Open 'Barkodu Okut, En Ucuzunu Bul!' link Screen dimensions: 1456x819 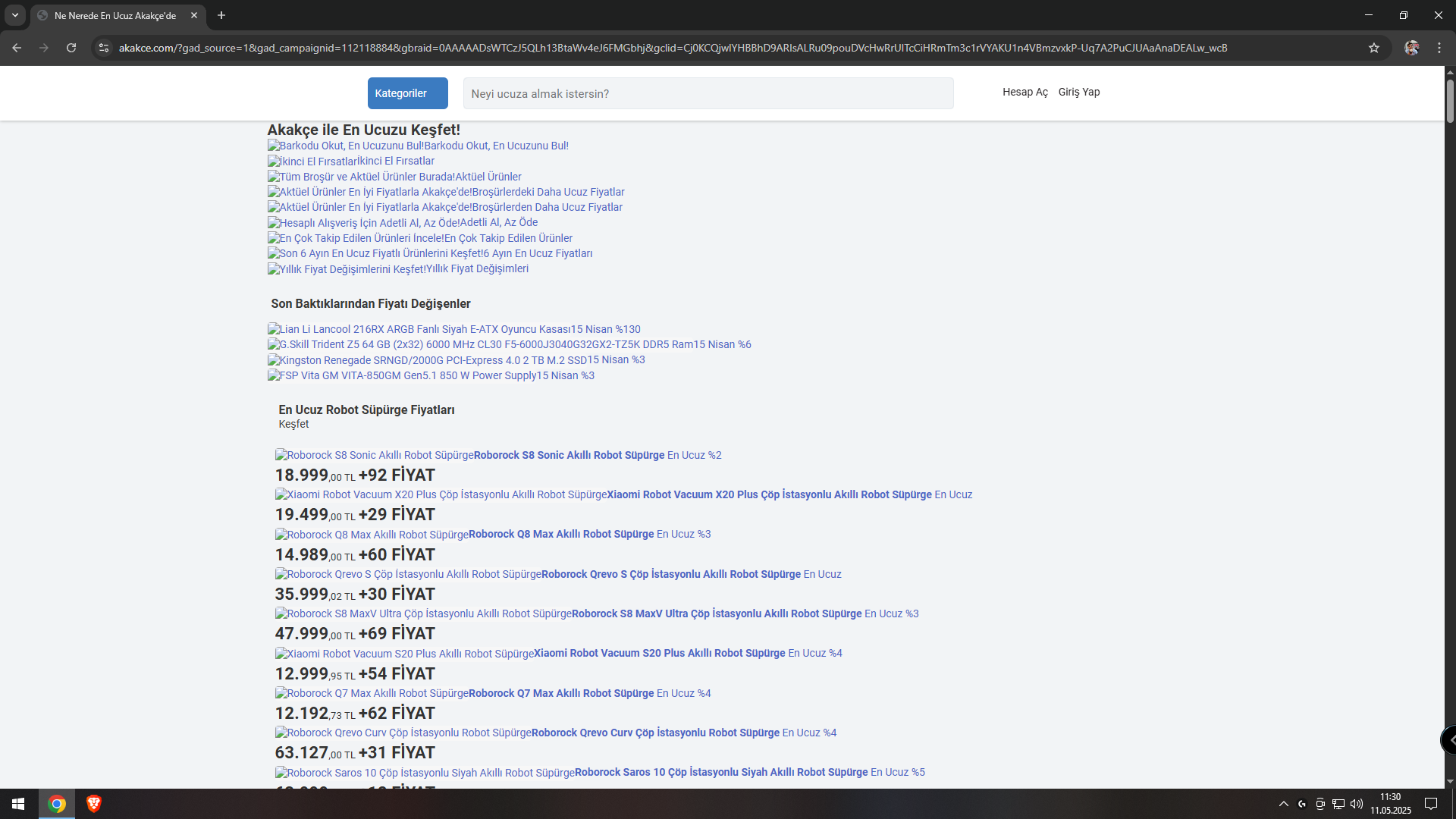tap(418, 146)
